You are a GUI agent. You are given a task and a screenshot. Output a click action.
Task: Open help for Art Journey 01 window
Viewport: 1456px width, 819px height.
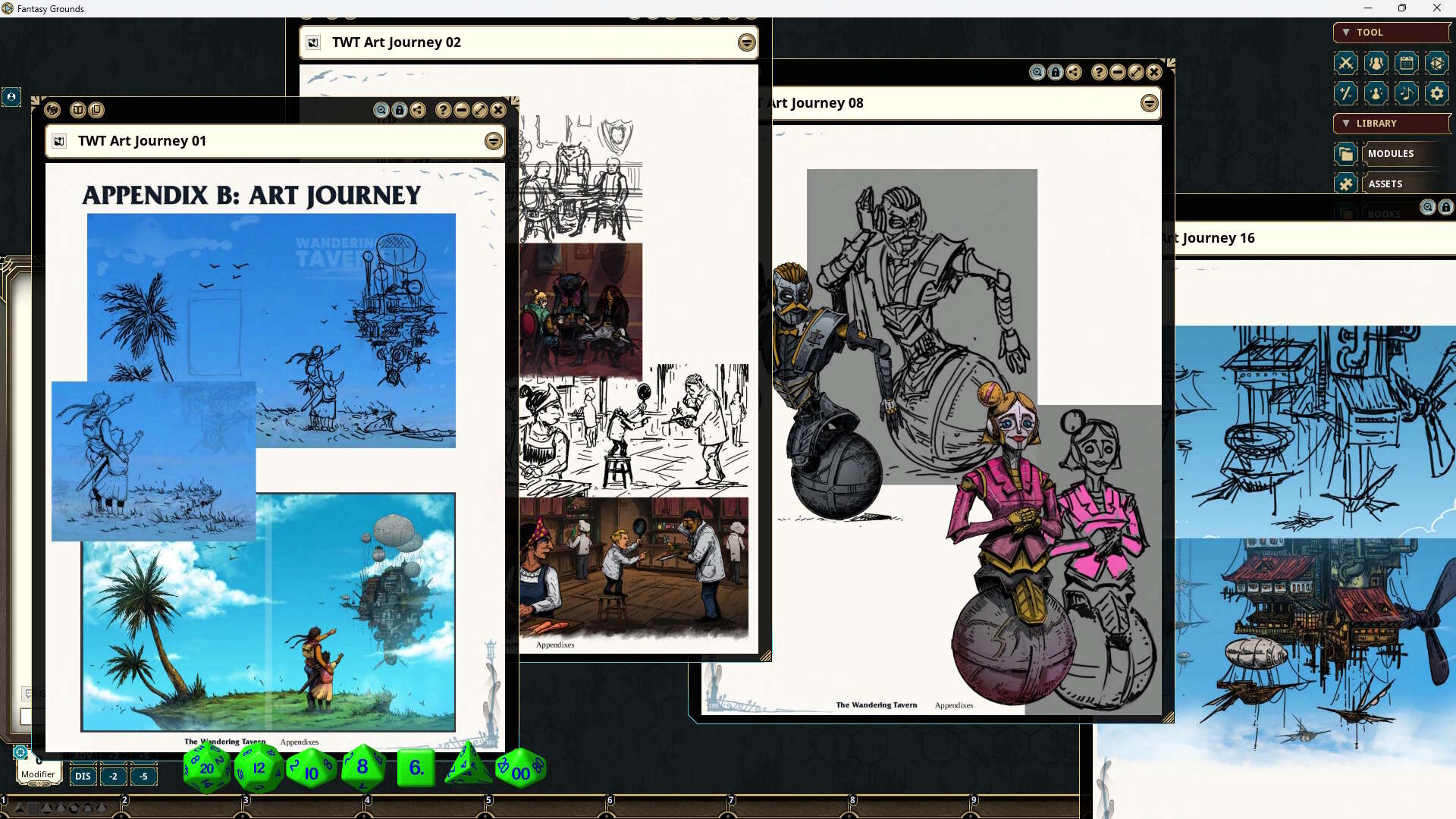coord(444,110)
